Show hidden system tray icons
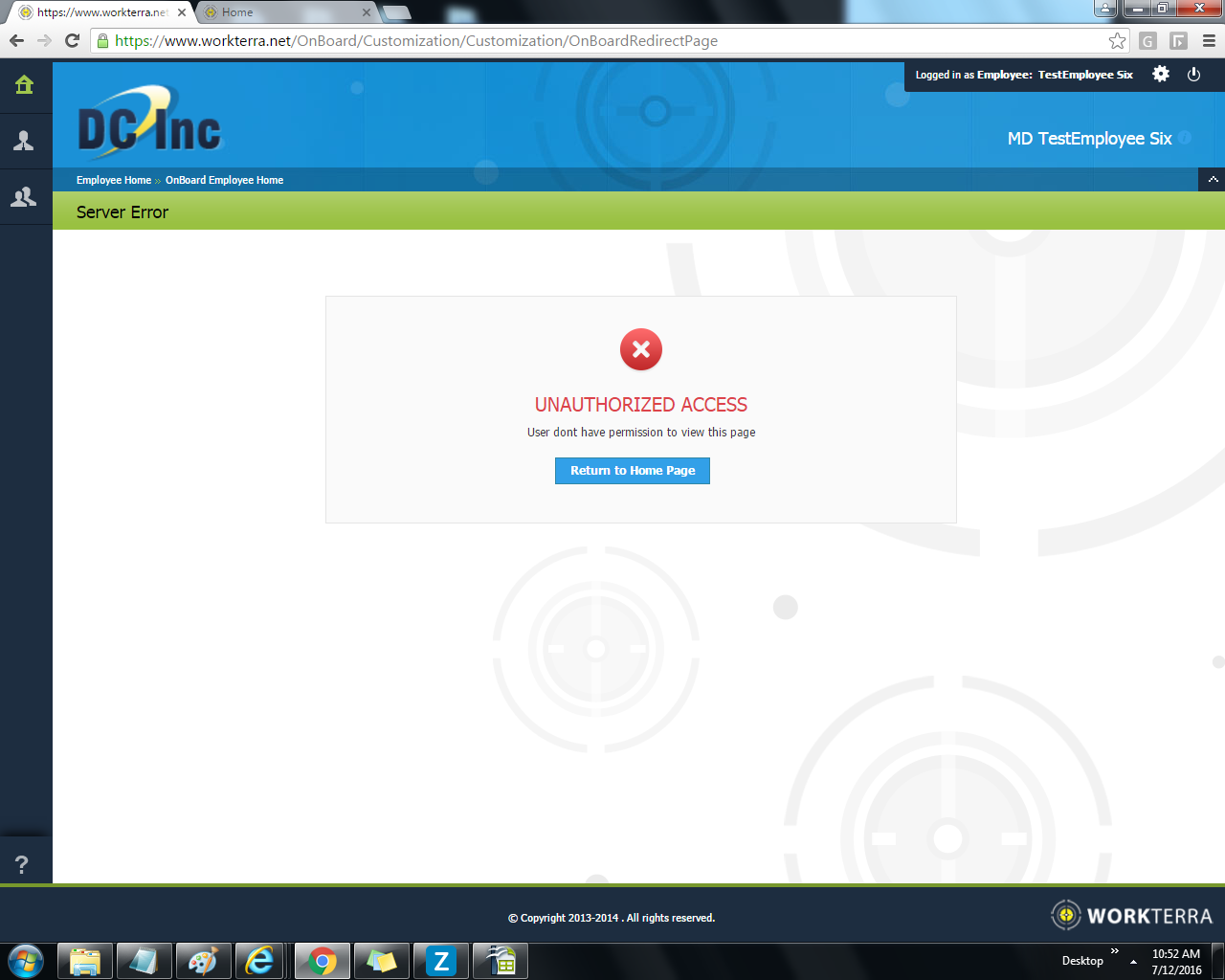 pyautogui.click(x=1133, y=961)
